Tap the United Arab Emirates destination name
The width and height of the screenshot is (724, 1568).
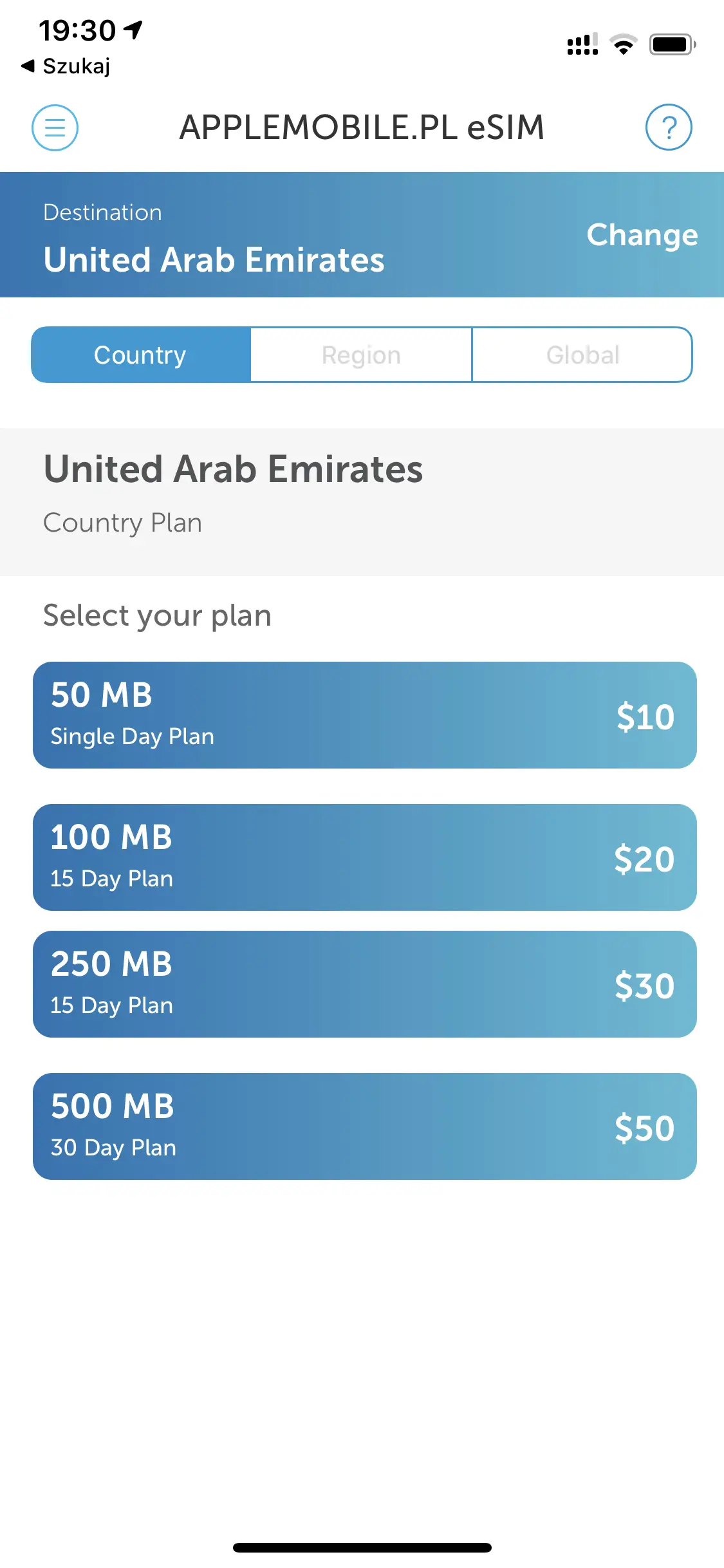point(214,260)
